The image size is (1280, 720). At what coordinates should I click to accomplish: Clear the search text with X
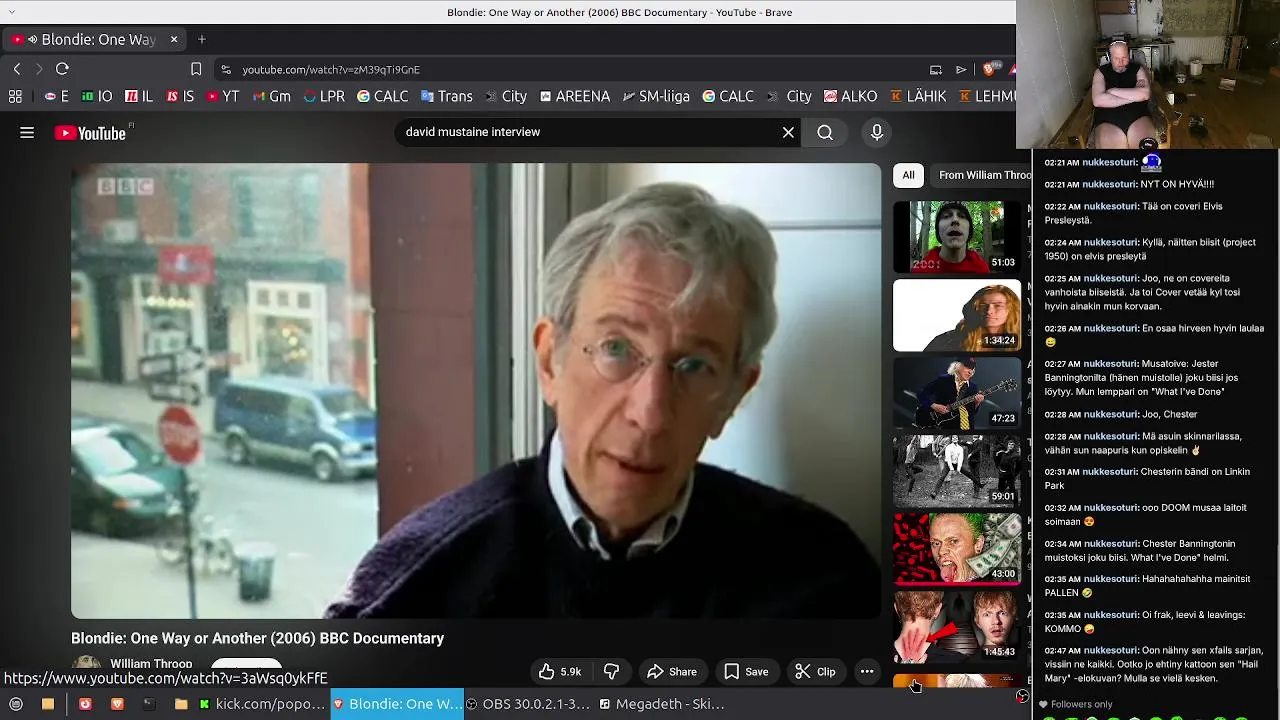(788, 132)
